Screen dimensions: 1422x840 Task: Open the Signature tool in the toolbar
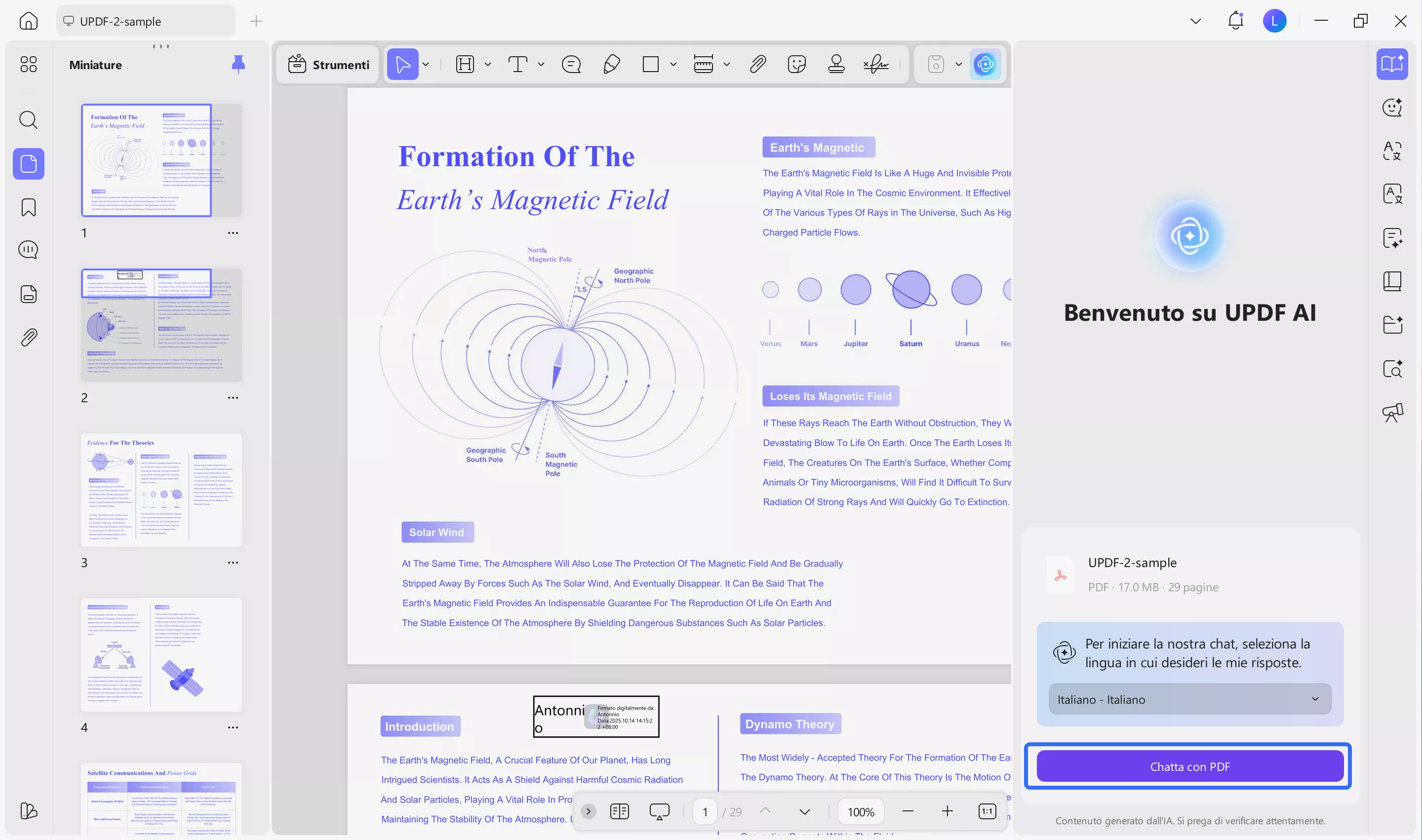point(876,64)
